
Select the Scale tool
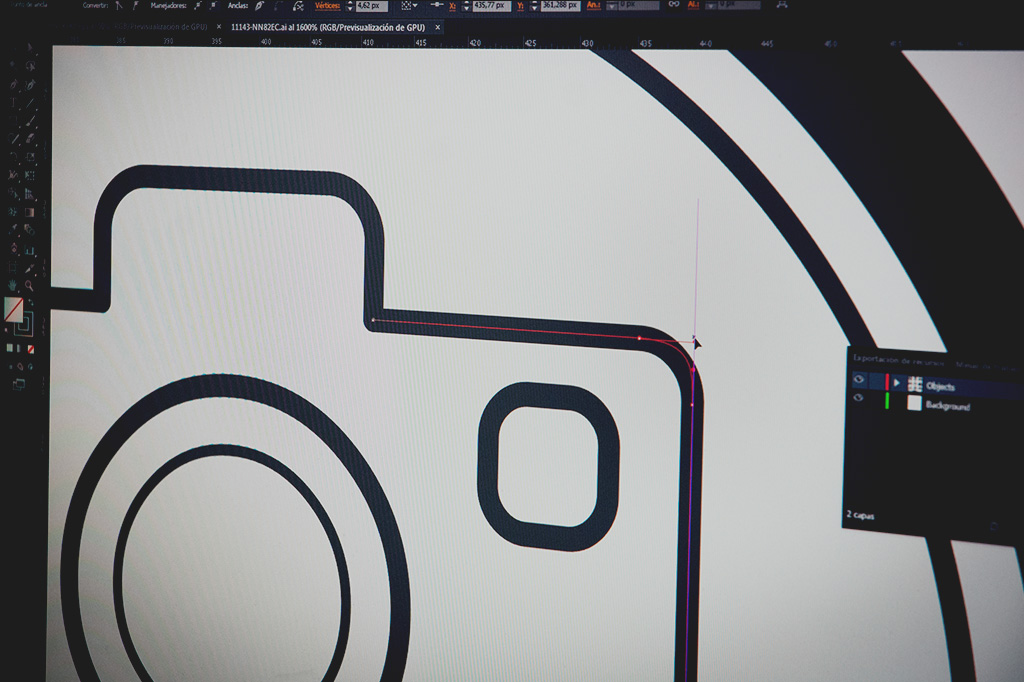pos(31,158)
